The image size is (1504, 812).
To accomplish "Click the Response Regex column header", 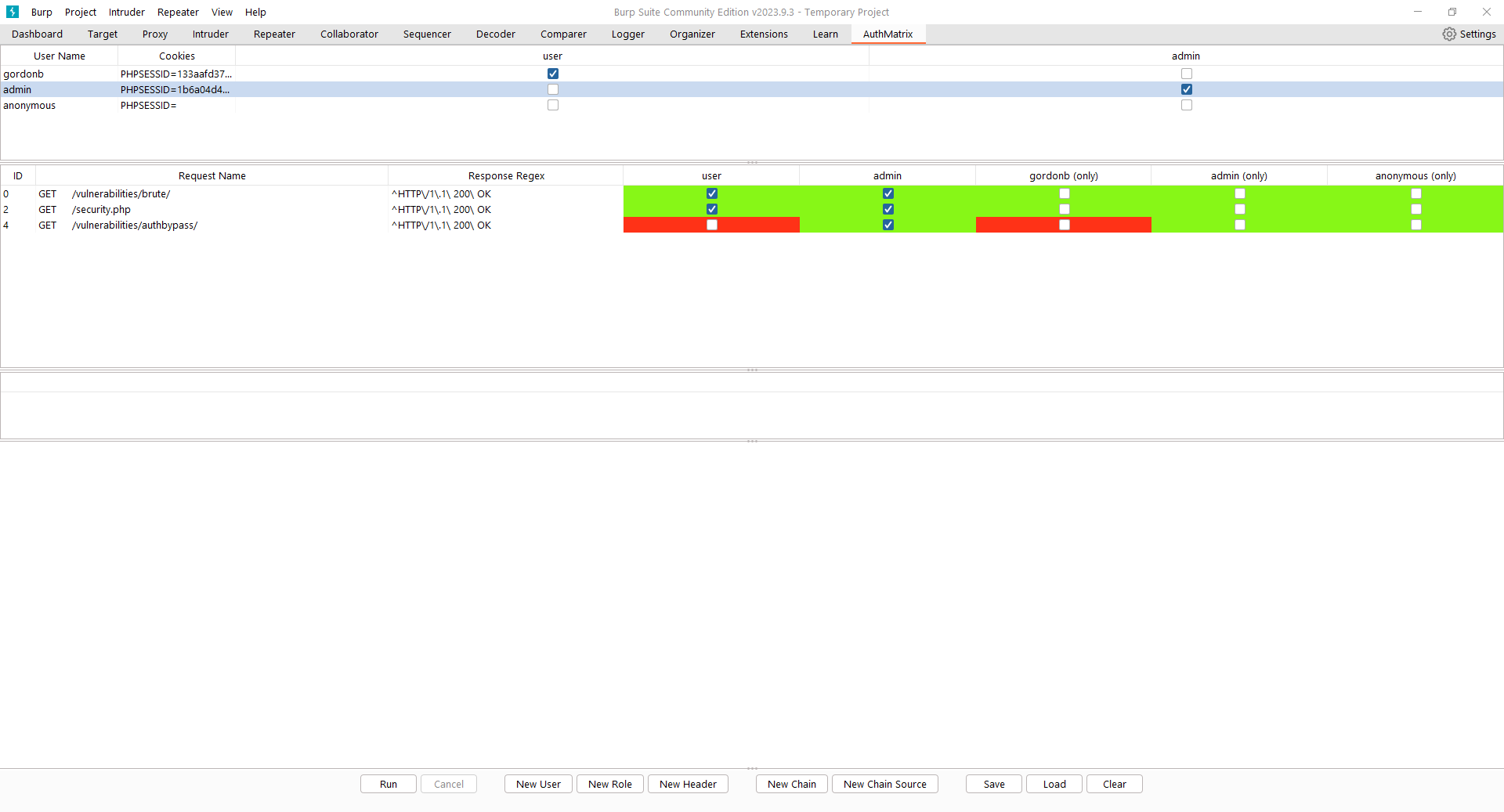I will 506,175.
